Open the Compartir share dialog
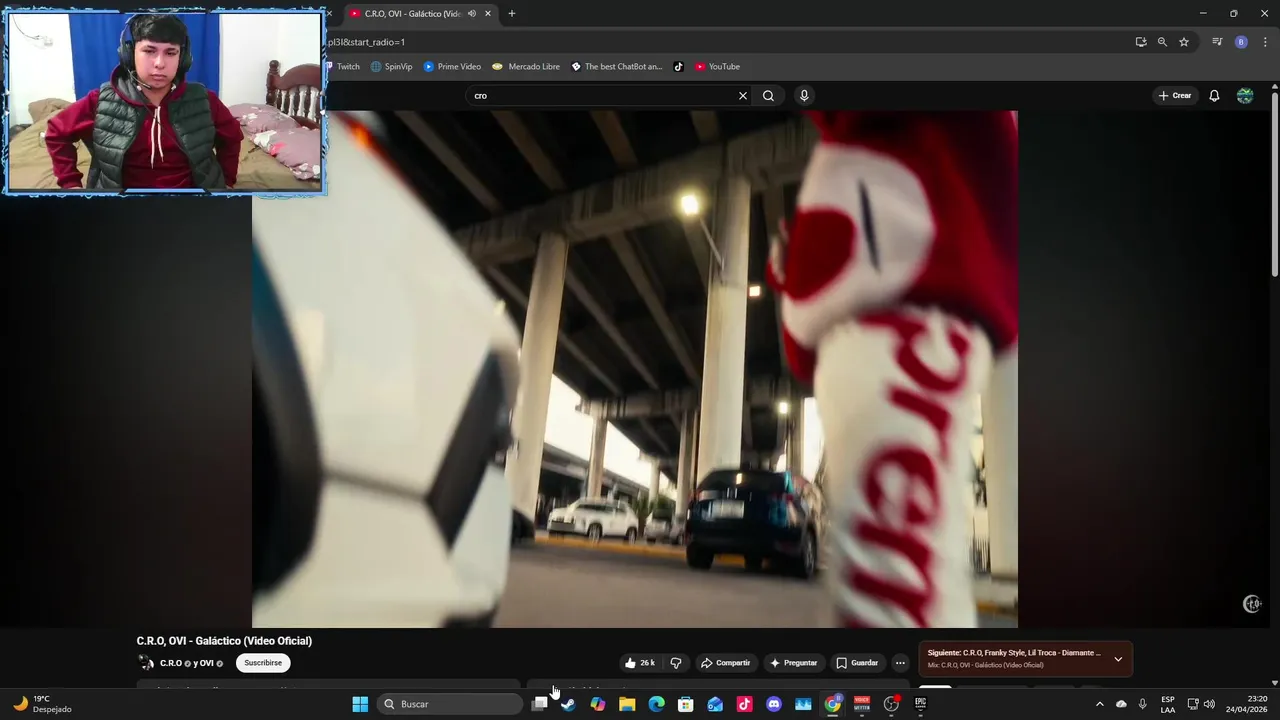Image resolution: width=1280 pixels, height=720 pixels. 726,663
